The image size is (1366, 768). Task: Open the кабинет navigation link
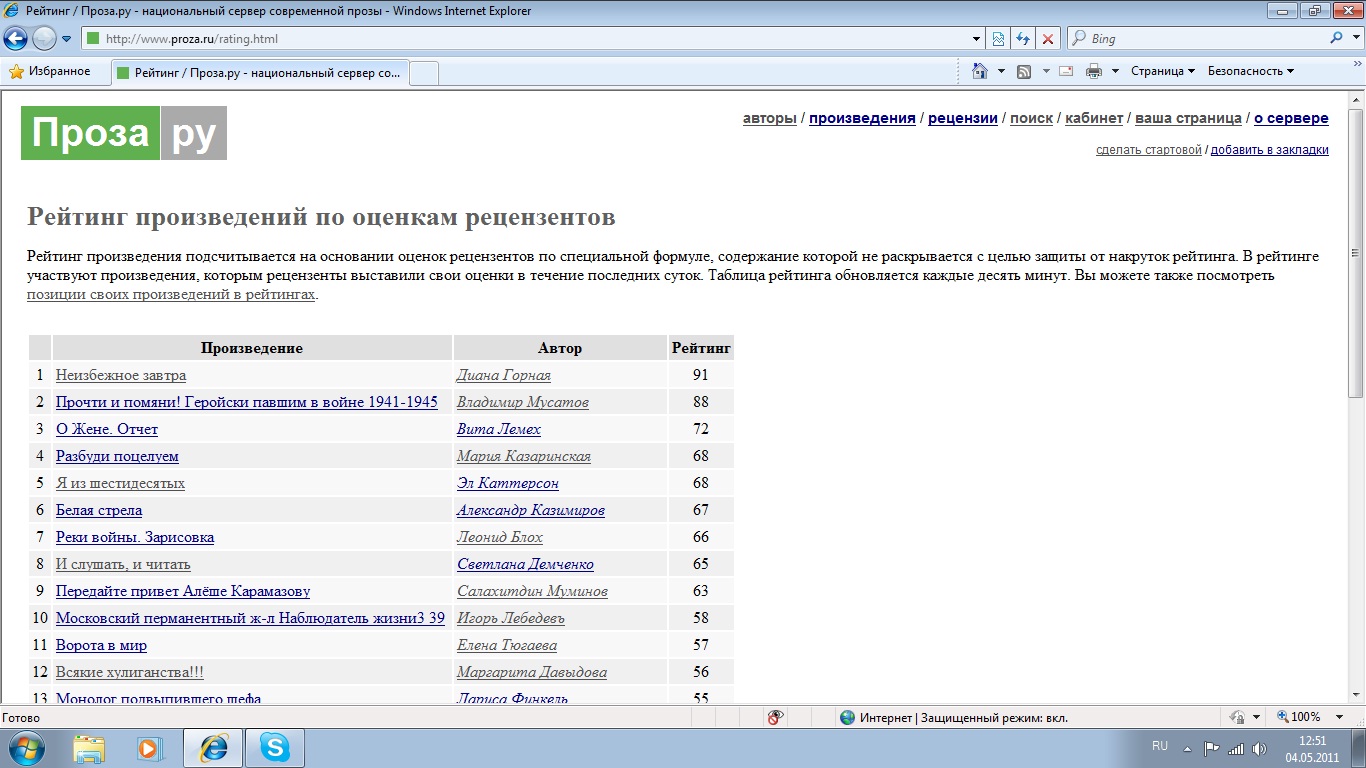[x=1094, y=118]
